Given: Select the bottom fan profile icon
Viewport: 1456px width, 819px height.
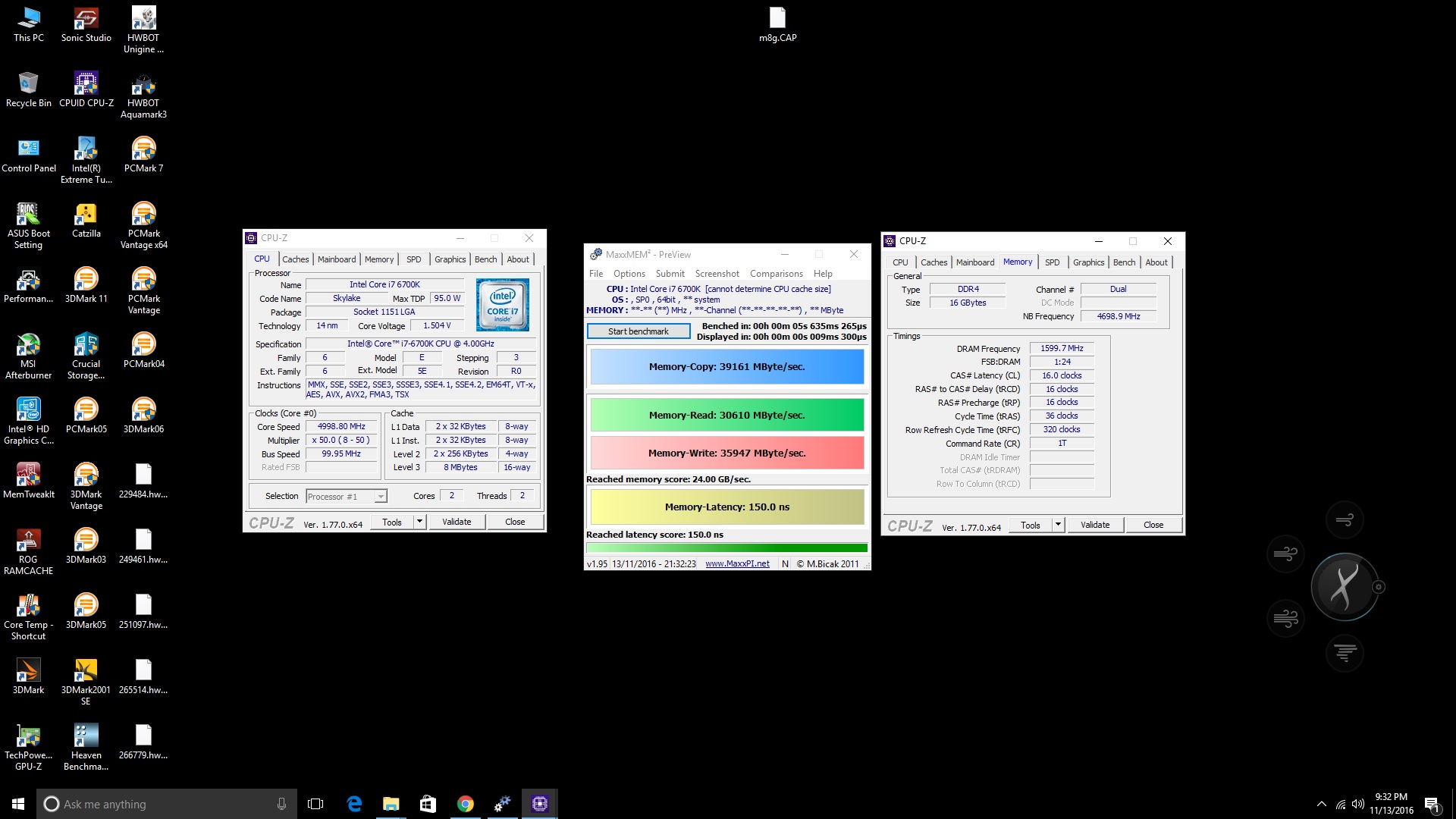Looking at the screenshot, I should pos(1345,652).
